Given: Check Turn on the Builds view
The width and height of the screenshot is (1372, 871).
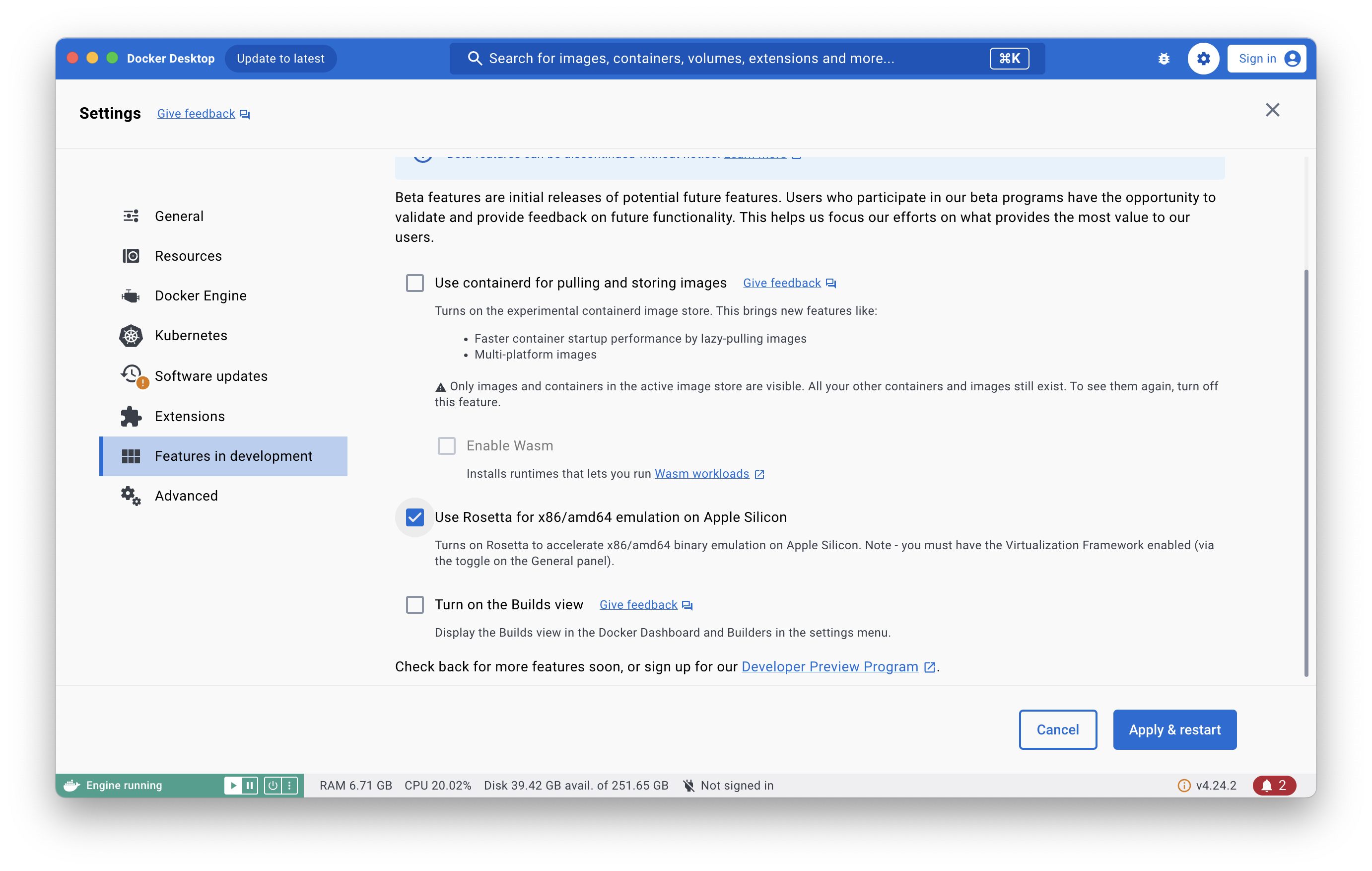Looking at the screenshot, I should (415, 605).
